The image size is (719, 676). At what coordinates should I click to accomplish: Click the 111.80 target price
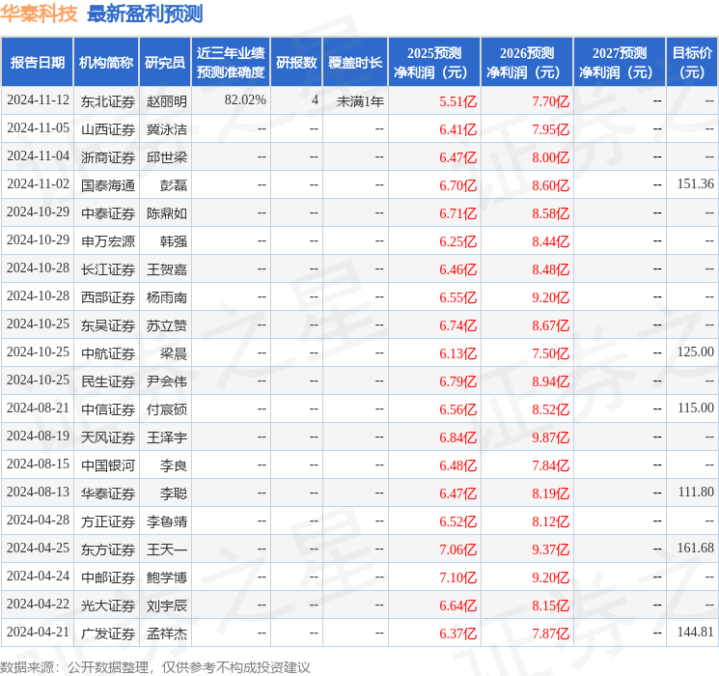696,492
